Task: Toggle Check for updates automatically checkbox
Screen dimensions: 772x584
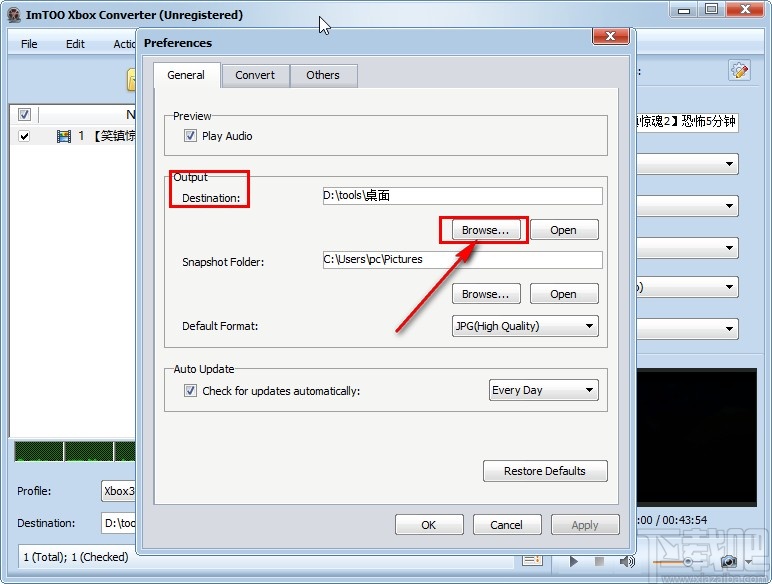Action: (x=190, y=390)
